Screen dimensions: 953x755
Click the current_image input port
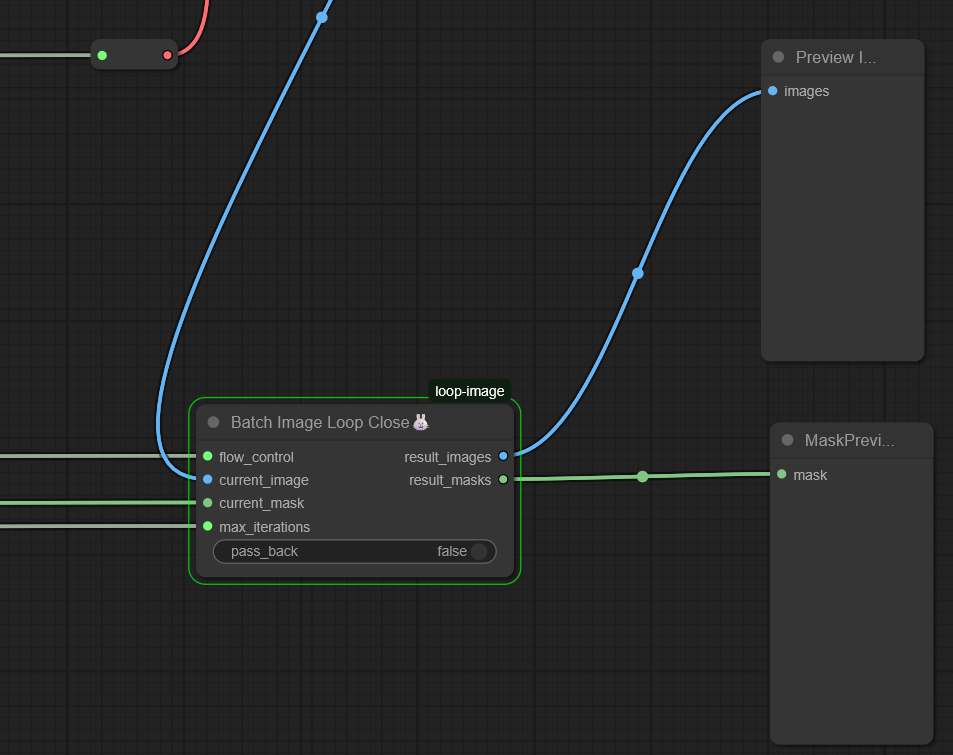[x=207, y=479]
